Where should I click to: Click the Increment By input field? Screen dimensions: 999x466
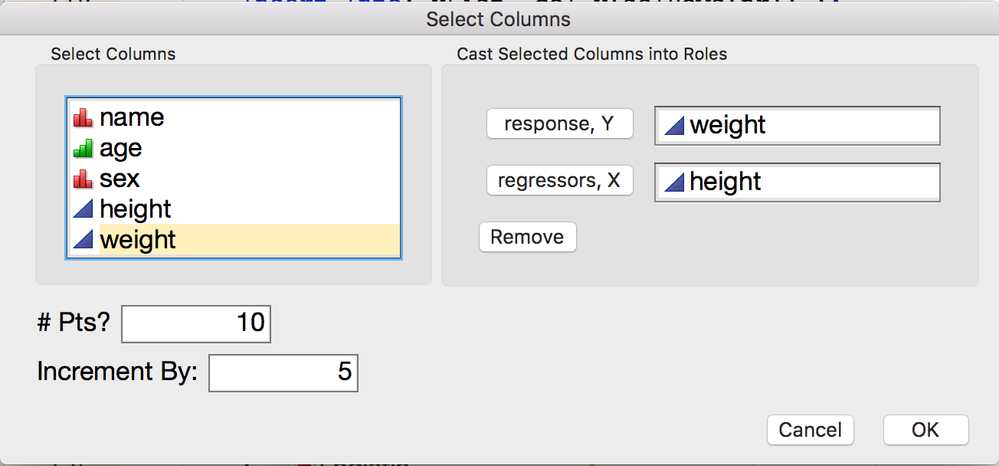click(284, 373)
